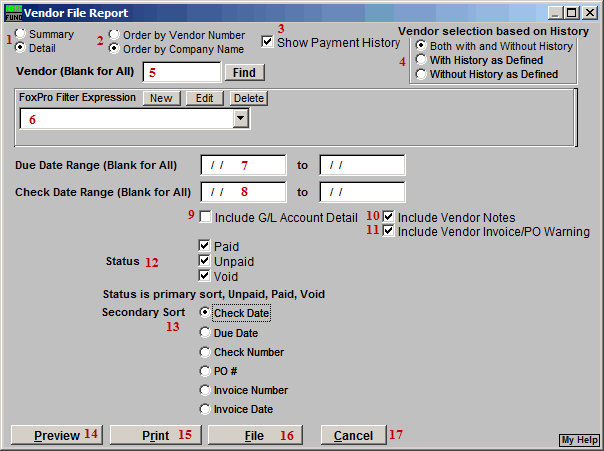Select With History as Defined option
This screenshot has height=451, width=604.
point(421,60)
